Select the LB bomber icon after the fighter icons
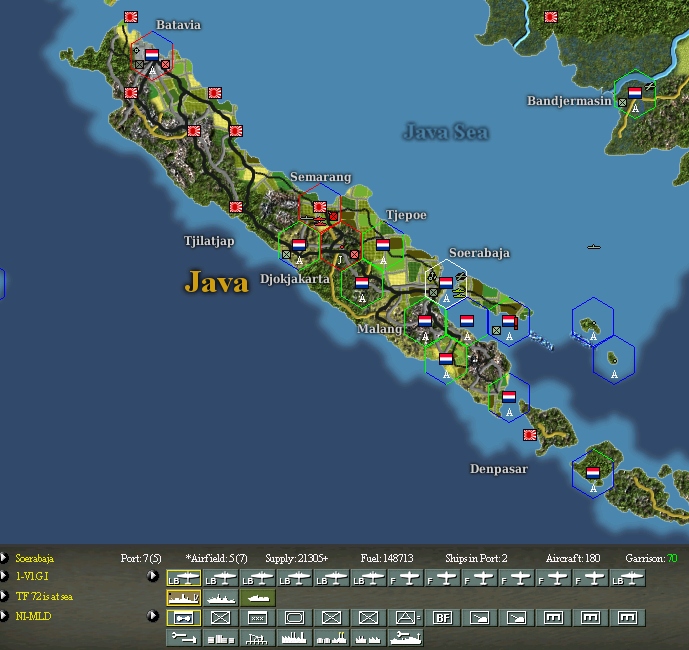The width and height of the screenshot is (689, 650). [627, 578]
